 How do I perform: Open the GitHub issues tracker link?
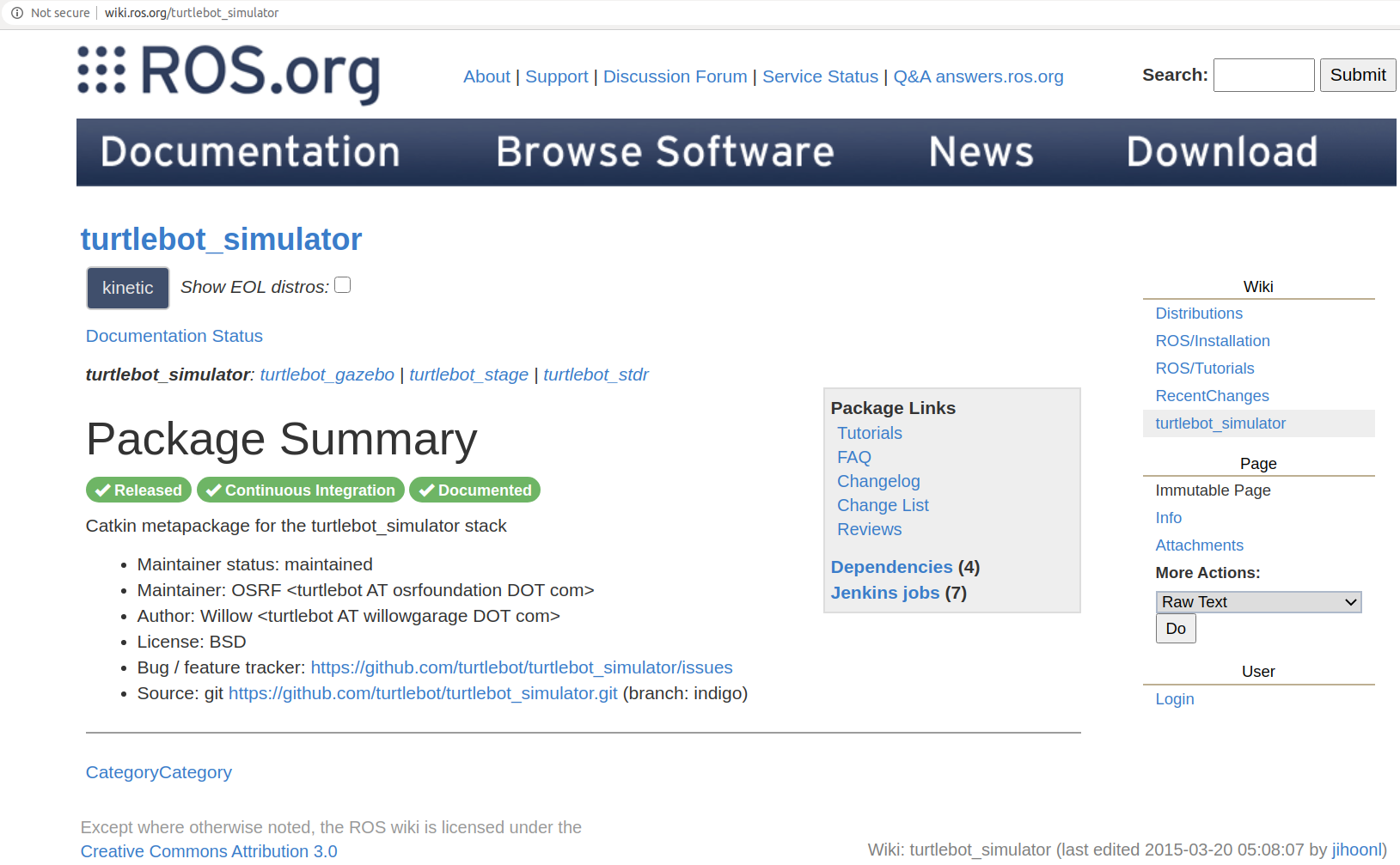(x=522, y=667)
